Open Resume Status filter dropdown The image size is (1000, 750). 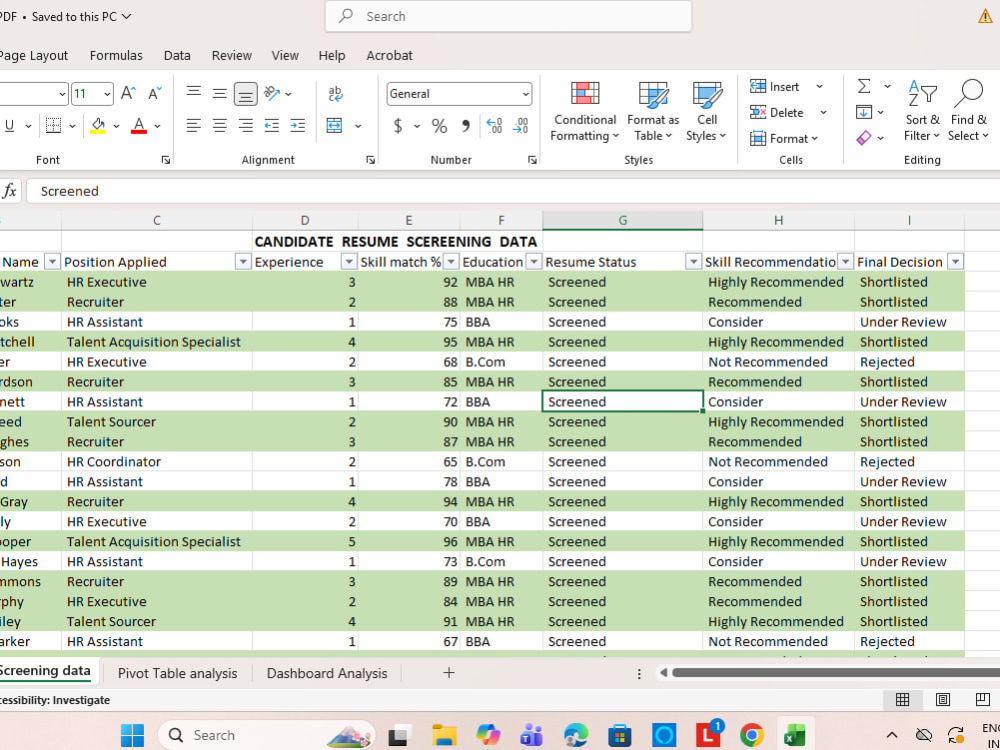(x=693, y=262)
